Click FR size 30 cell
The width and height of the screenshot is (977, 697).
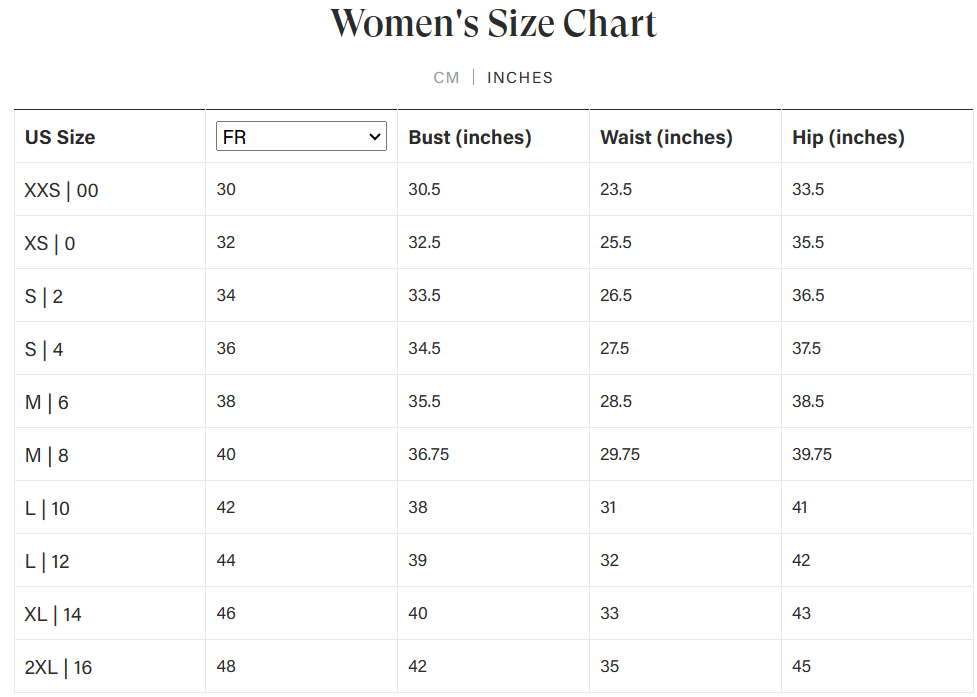226,189
